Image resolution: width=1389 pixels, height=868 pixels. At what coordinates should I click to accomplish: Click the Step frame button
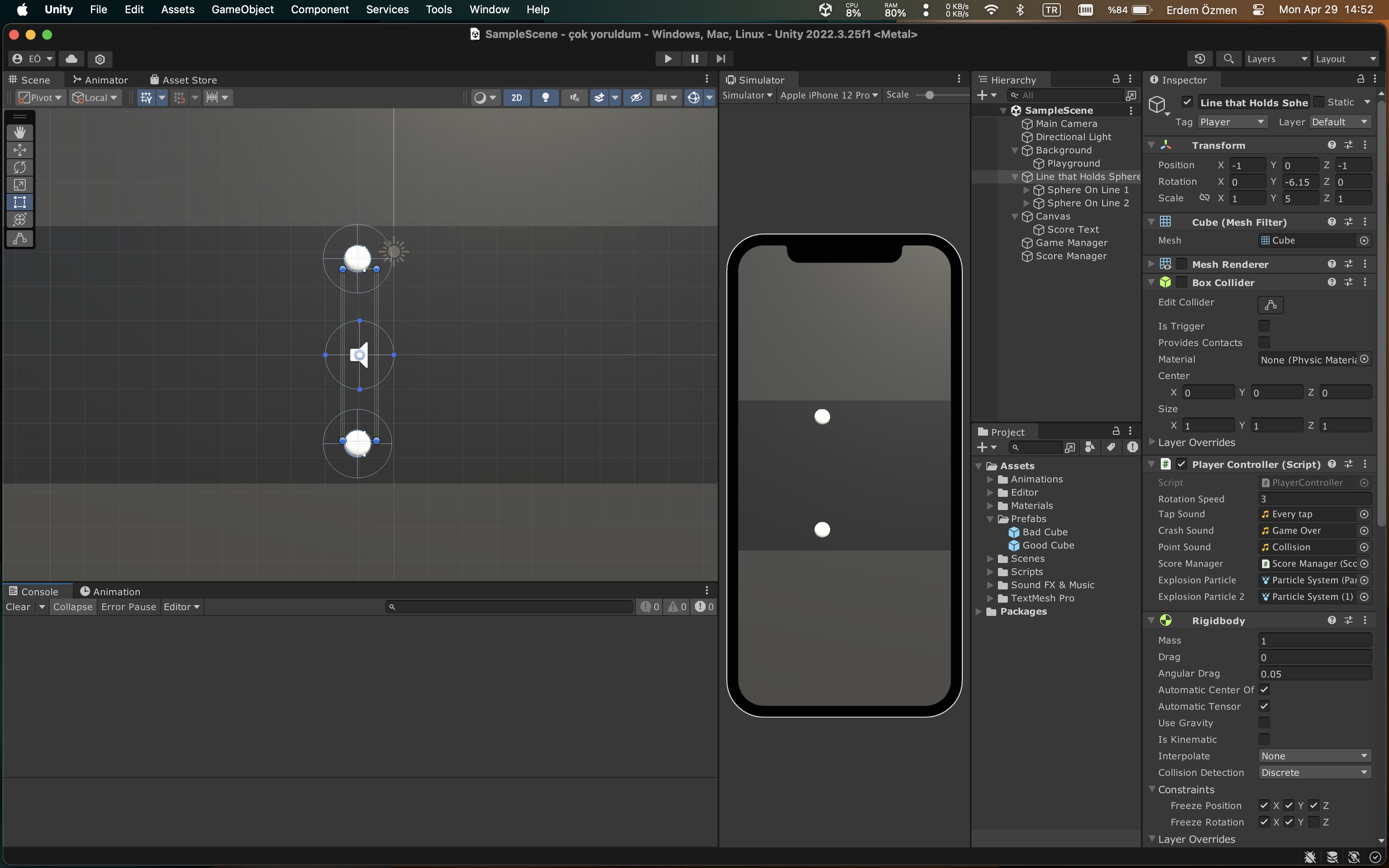721,59
